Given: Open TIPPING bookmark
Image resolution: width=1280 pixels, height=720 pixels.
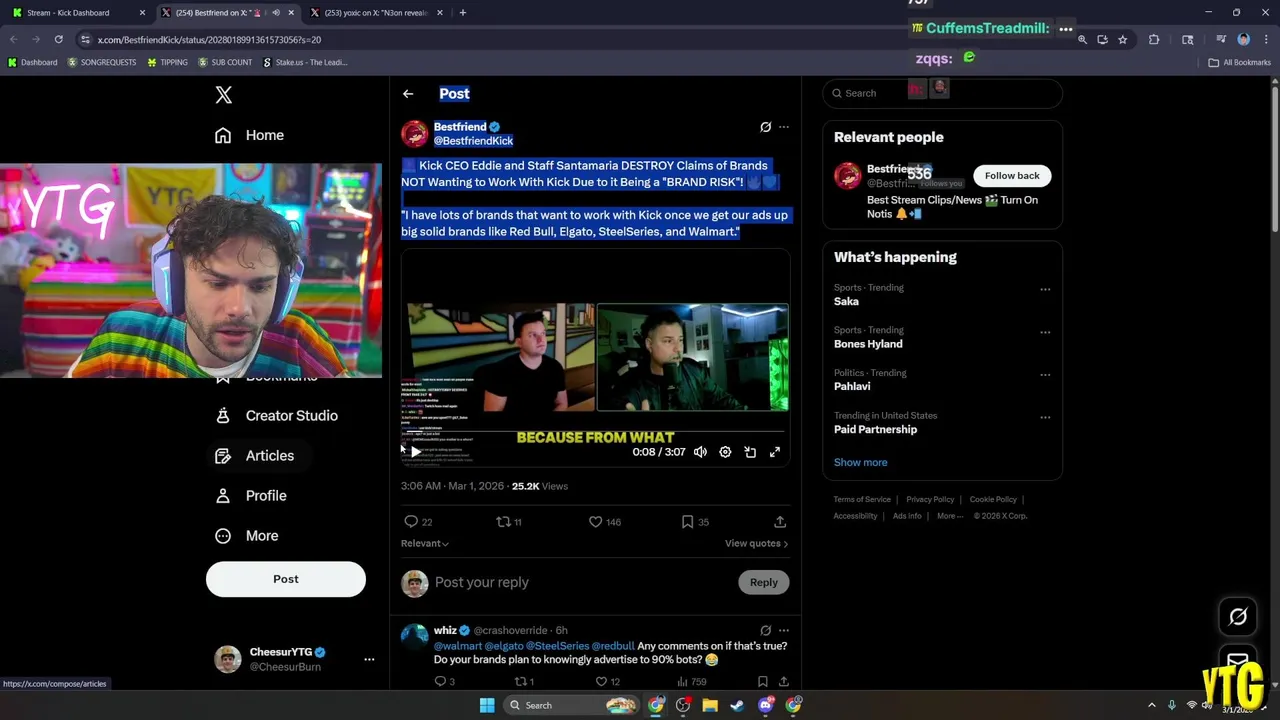Looking at the screenshot, I should [167, 62].
